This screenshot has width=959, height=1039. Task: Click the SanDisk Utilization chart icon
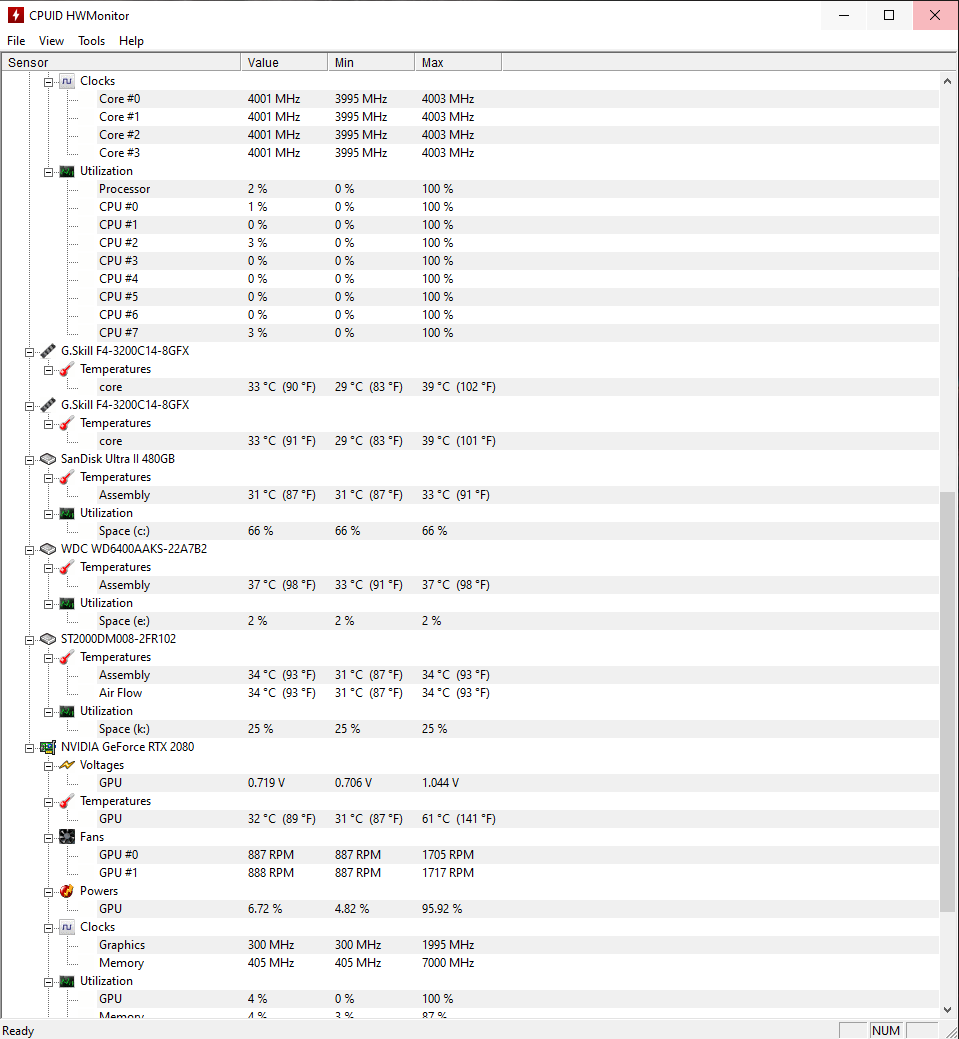tap(67, 513)
